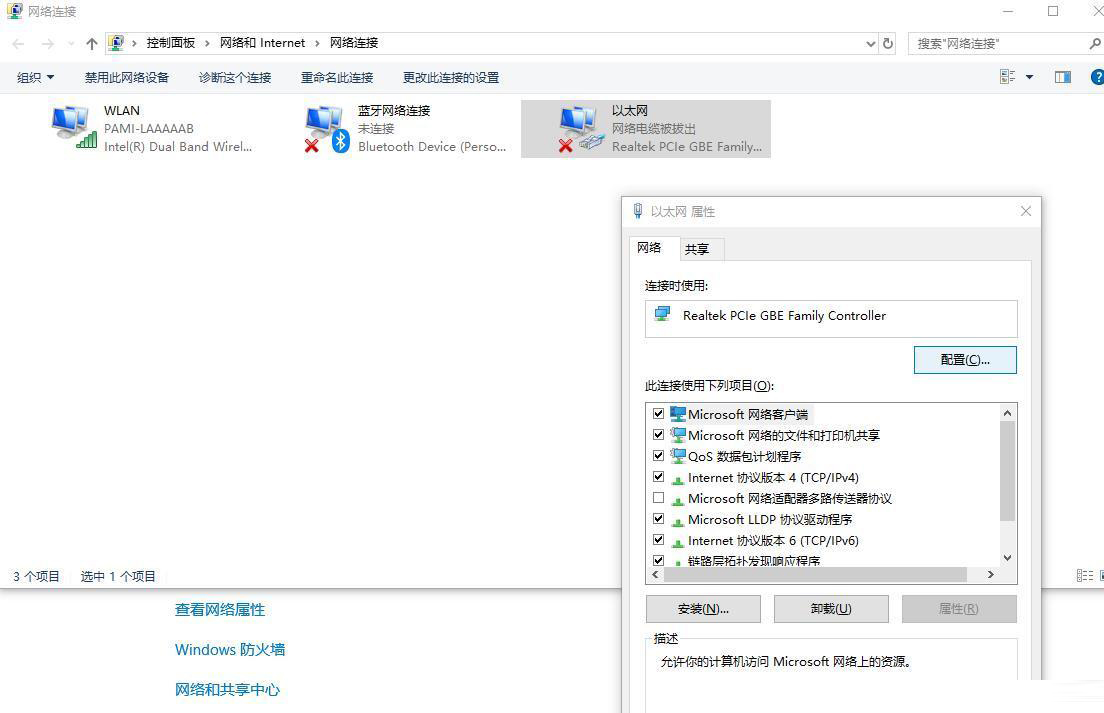Viewport: 1104px width, 713px height.
Task: Click the back navigation arrow
Action: pos(17,43)
